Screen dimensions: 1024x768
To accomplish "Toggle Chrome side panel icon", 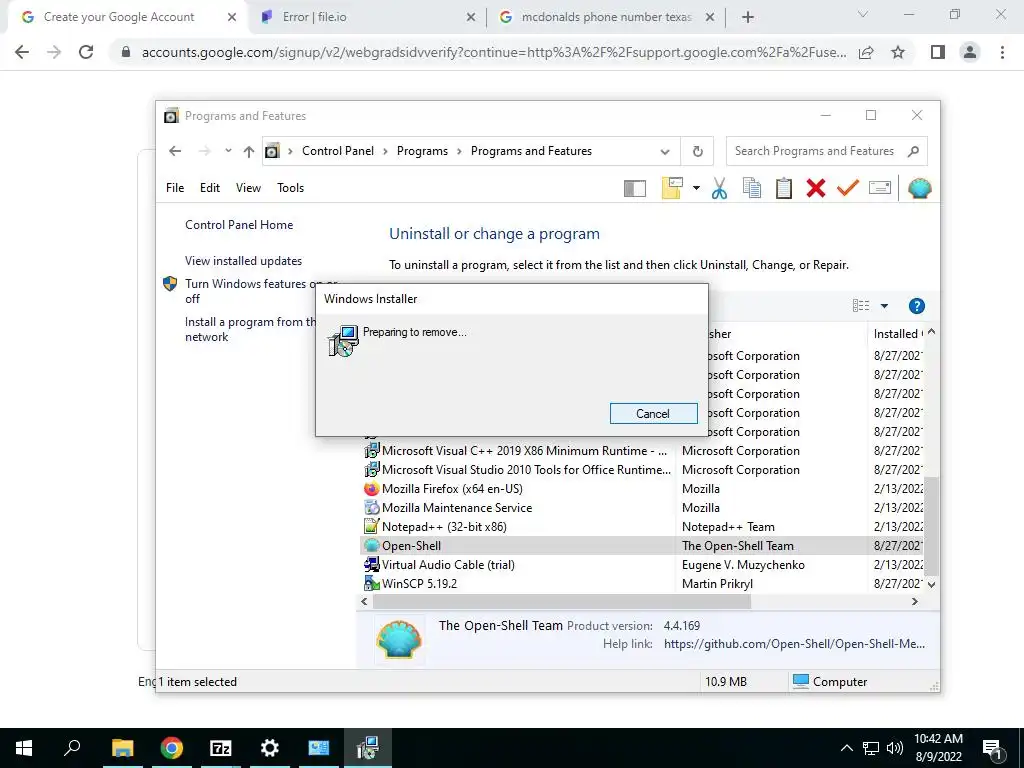I will click(938, 52).
